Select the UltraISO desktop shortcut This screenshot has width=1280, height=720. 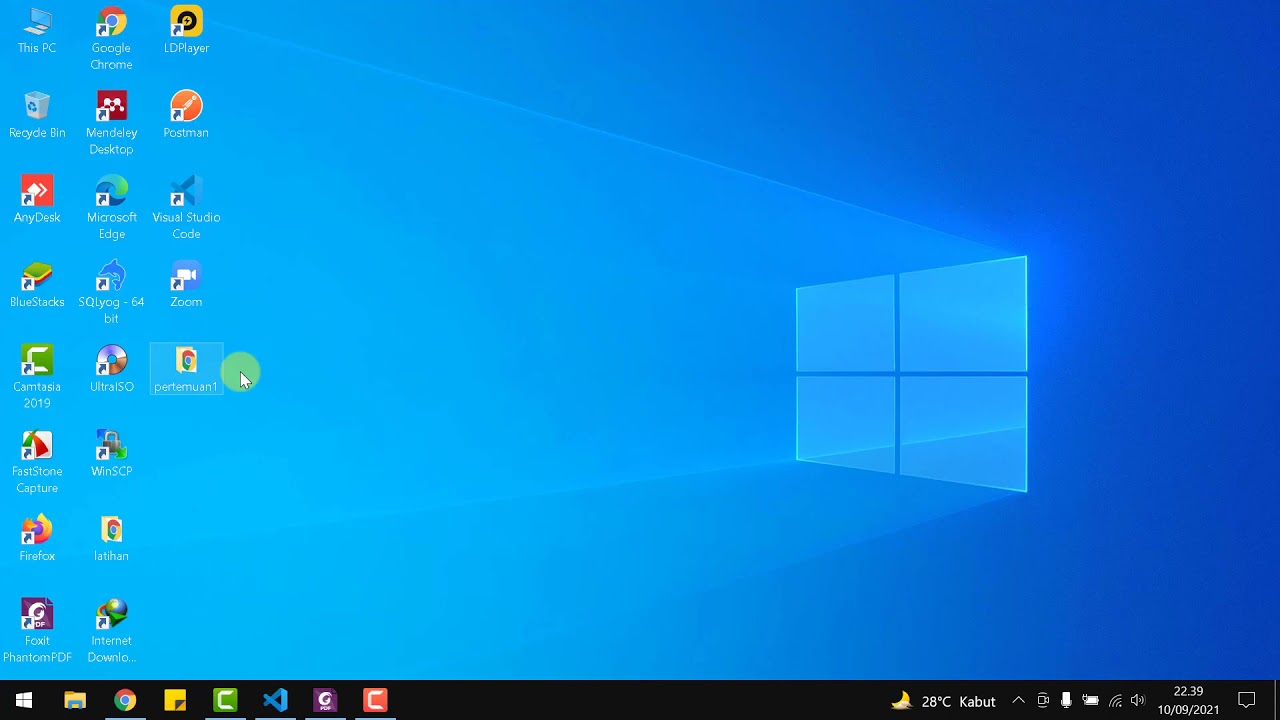tap(111, 371)
